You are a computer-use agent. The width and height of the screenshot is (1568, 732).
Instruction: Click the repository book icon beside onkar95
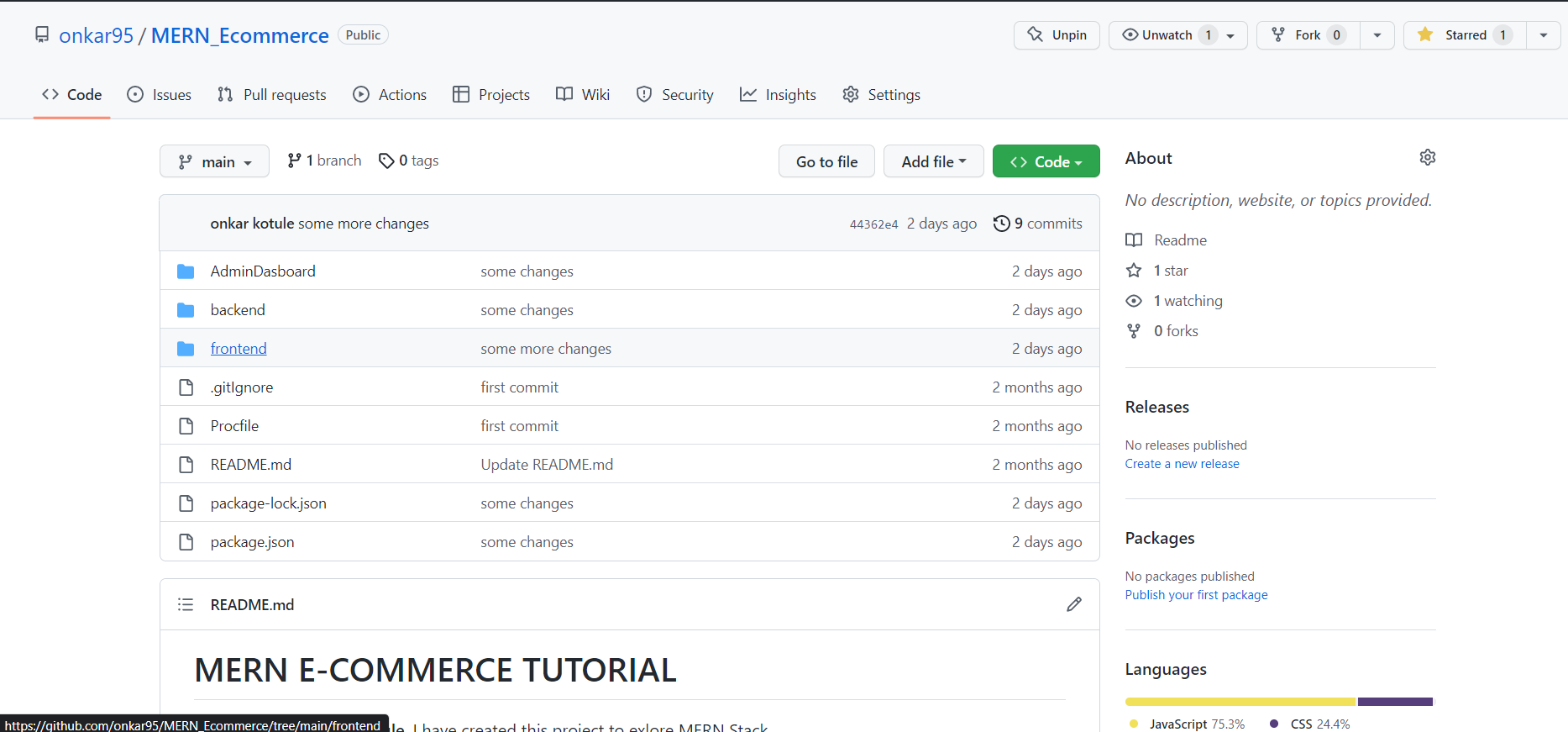[x=42, y=34]
